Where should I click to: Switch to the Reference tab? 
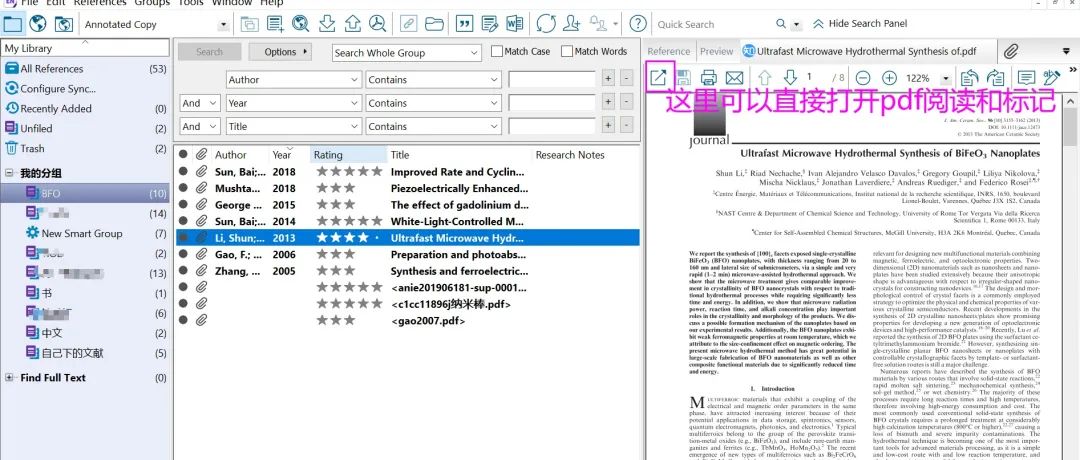pos(669,51)
